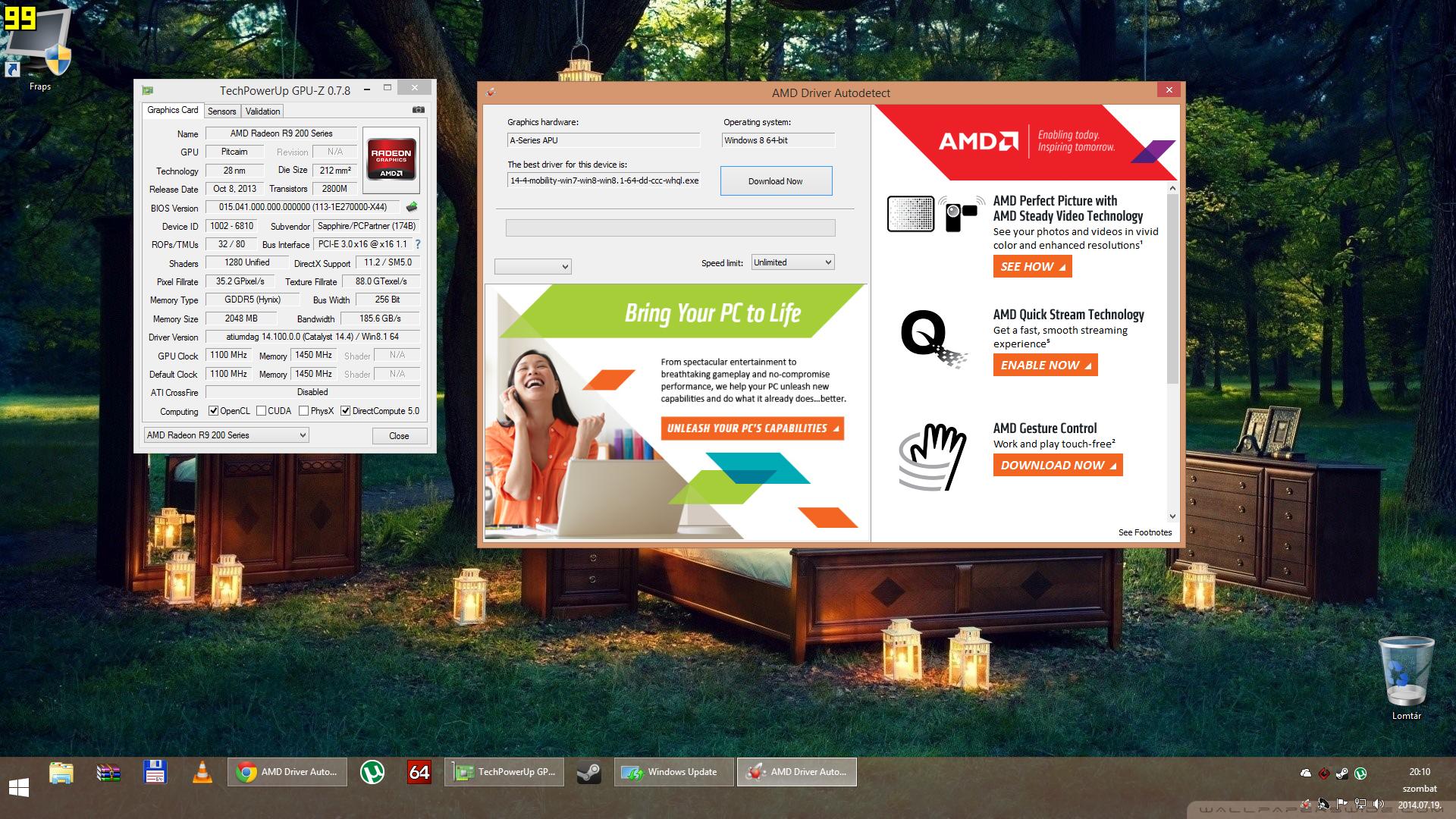Click the GPU-Z Close button
Viewport: 1456px width, 819px height.
[399, 436]
